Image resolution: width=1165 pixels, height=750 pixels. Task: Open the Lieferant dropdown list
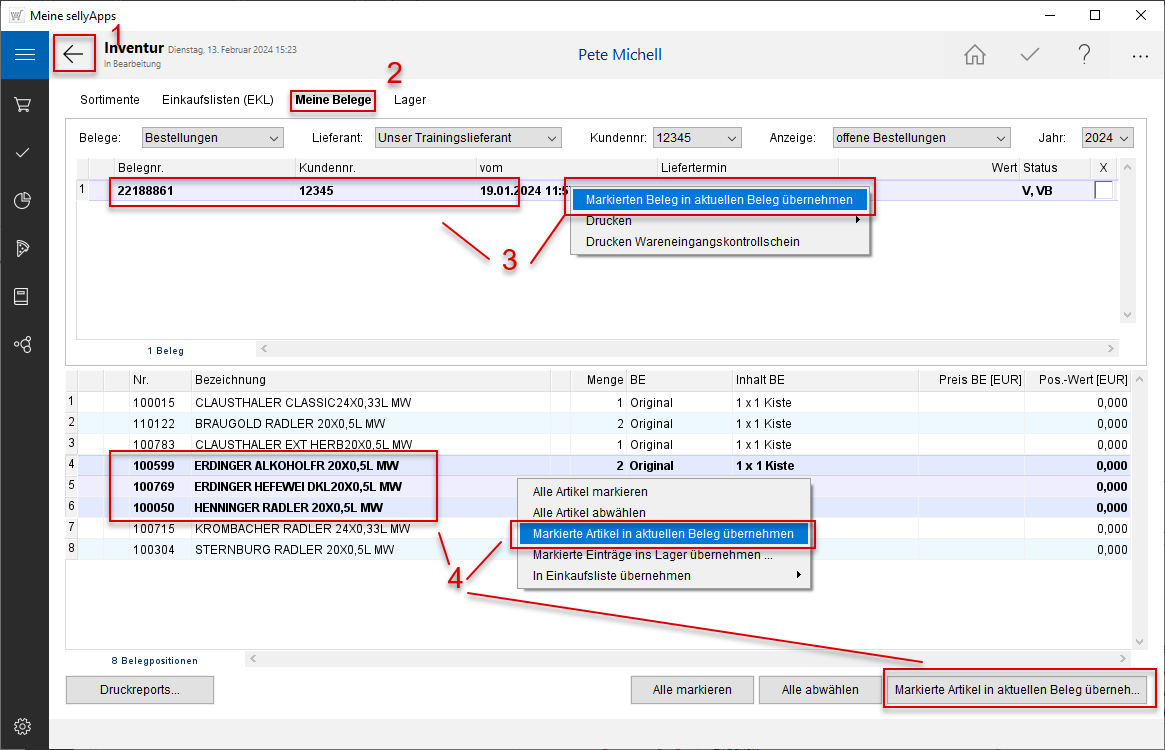tap(468, 138)
